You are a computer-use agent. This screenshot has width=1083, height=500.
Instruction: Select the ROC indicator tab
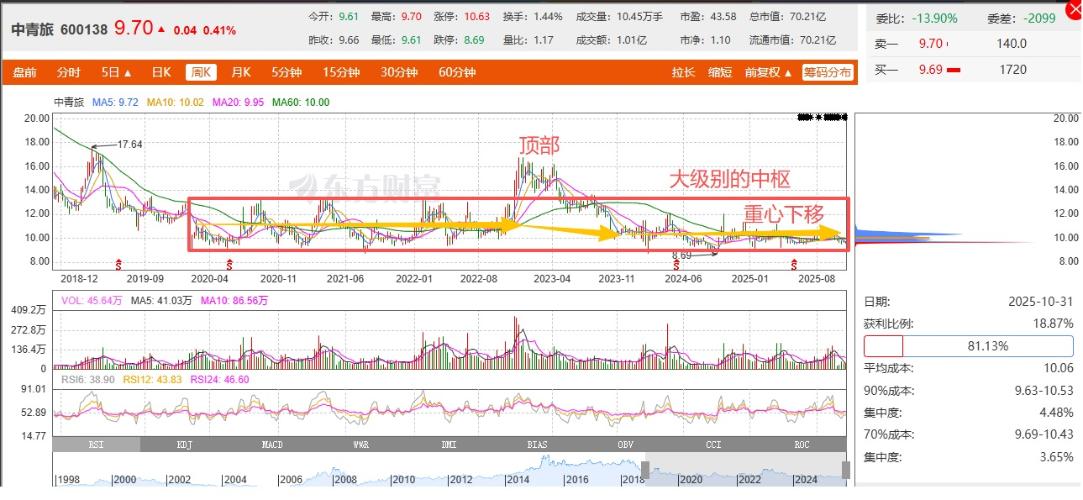point(801,445)
